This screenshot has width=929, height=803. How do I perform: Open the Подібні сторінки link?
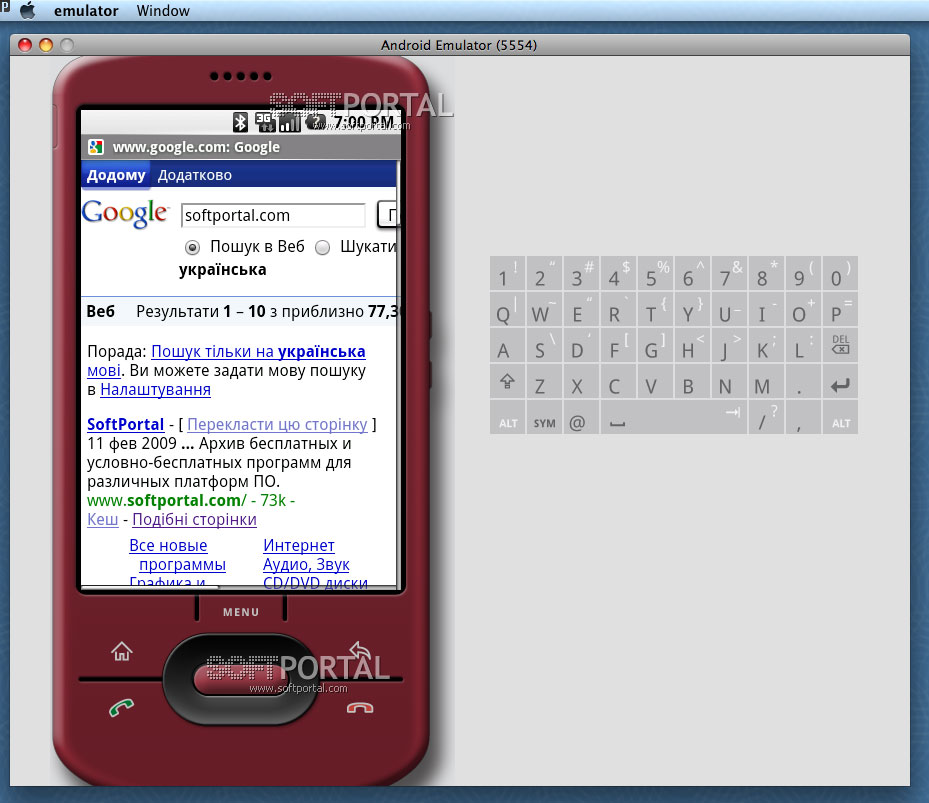pyautogui.click(x=194, y=519)
